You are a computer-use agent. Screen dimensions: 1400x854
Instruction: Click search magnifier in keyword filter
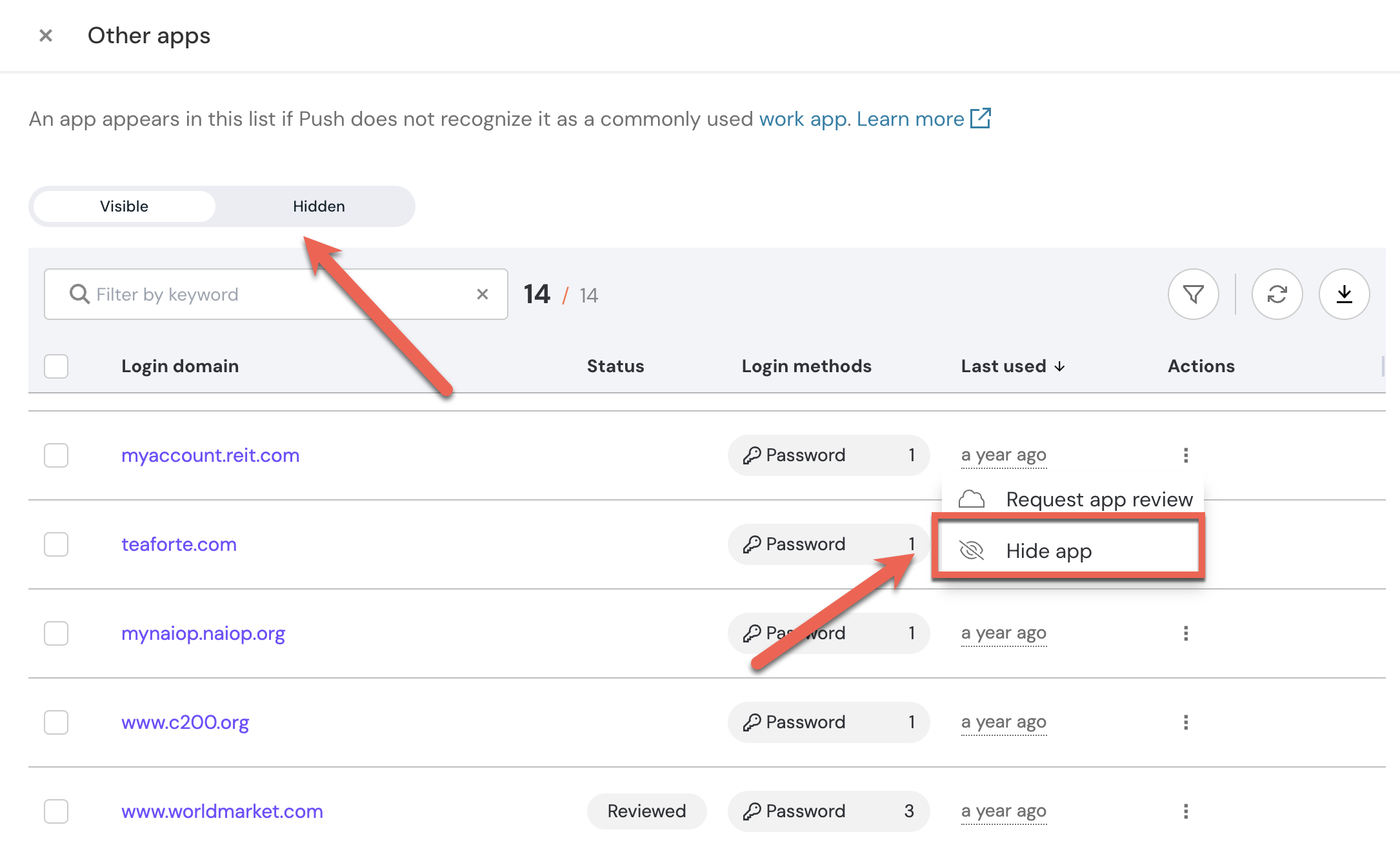pos(79,294)
